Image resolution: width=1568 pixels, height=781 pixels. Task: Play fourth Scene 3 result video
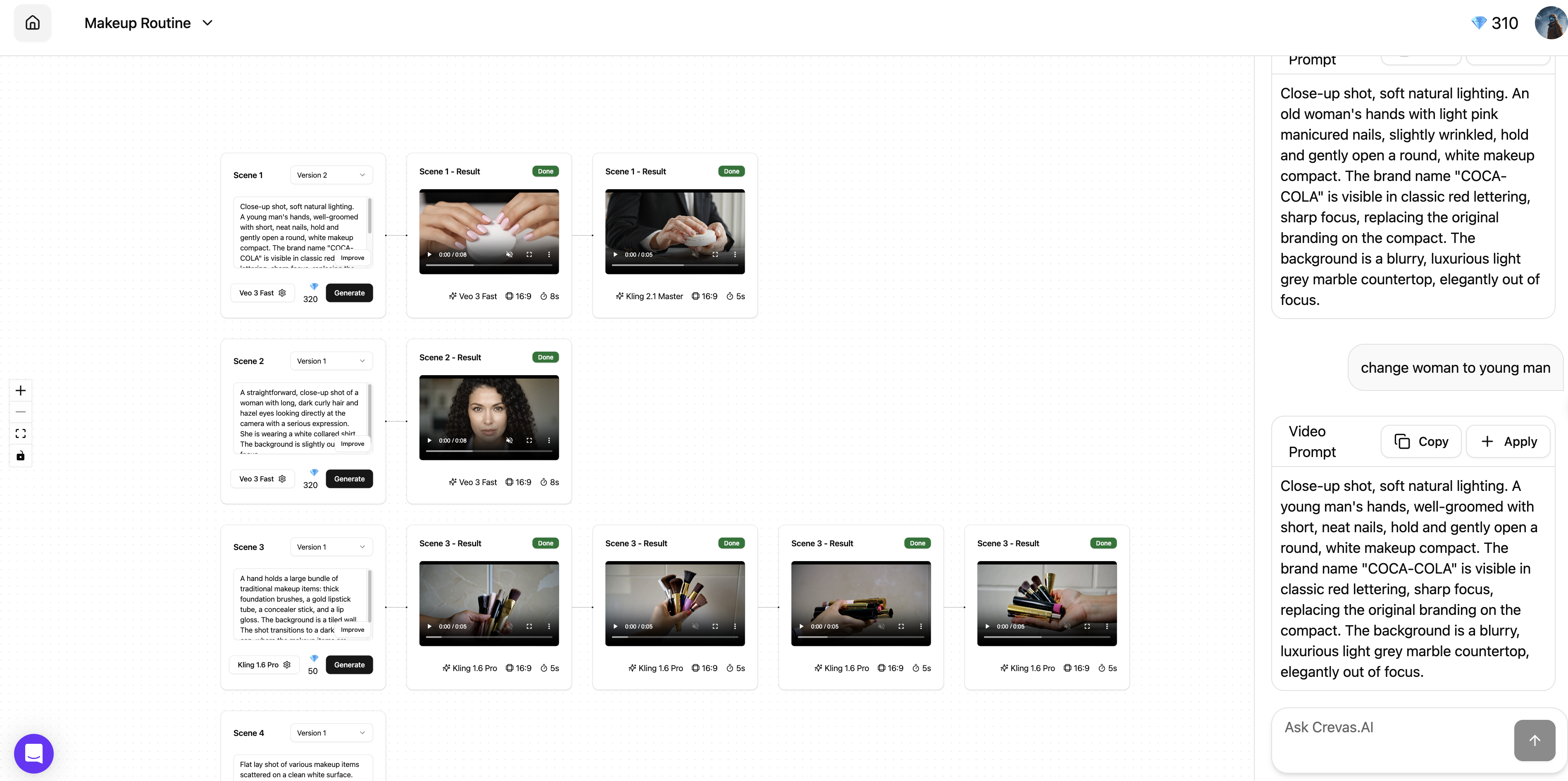[987, 626]
